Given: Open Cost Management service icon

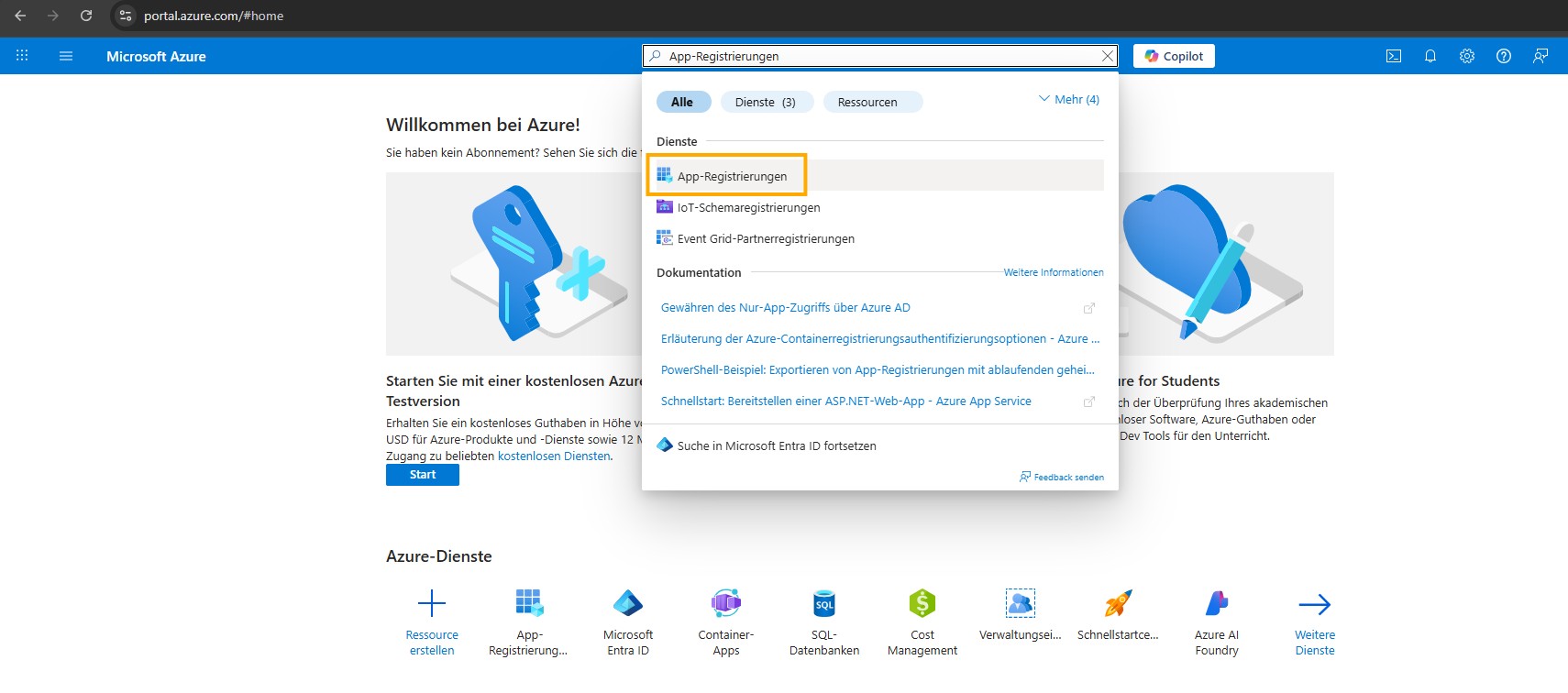Looking at the screenshot, I should tap(922, 603).
